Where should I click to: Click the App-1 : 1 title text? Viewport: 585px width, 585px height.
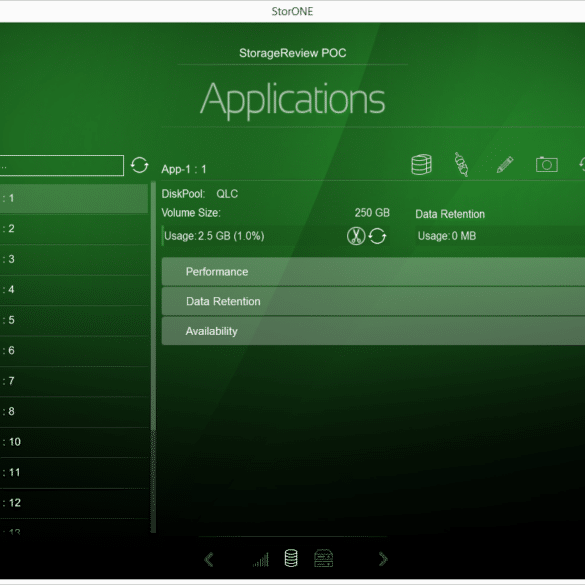[x=184, y=169]
